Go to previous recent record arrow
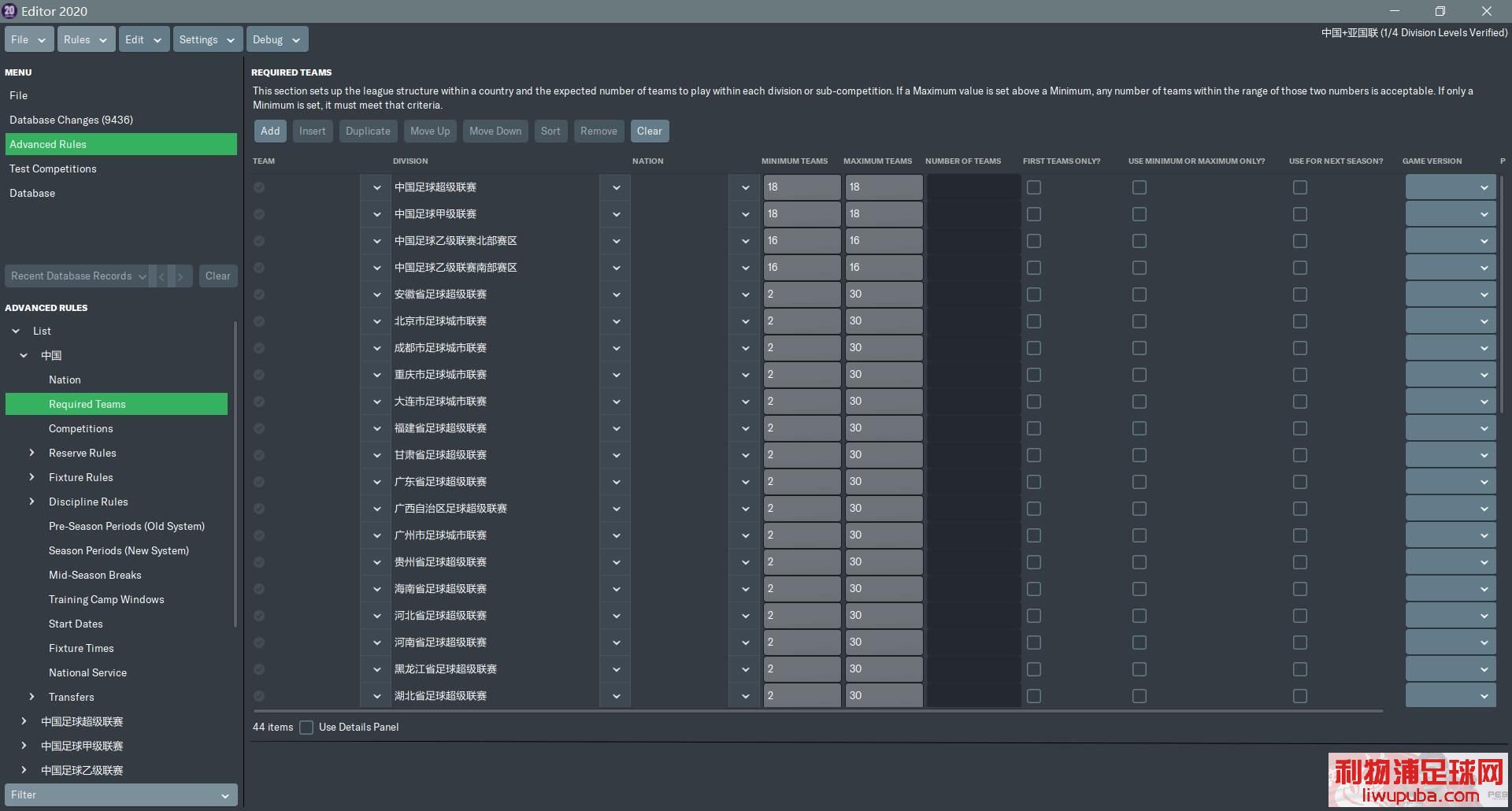Viewport: 1512px width, 811px height. point(161,276)
